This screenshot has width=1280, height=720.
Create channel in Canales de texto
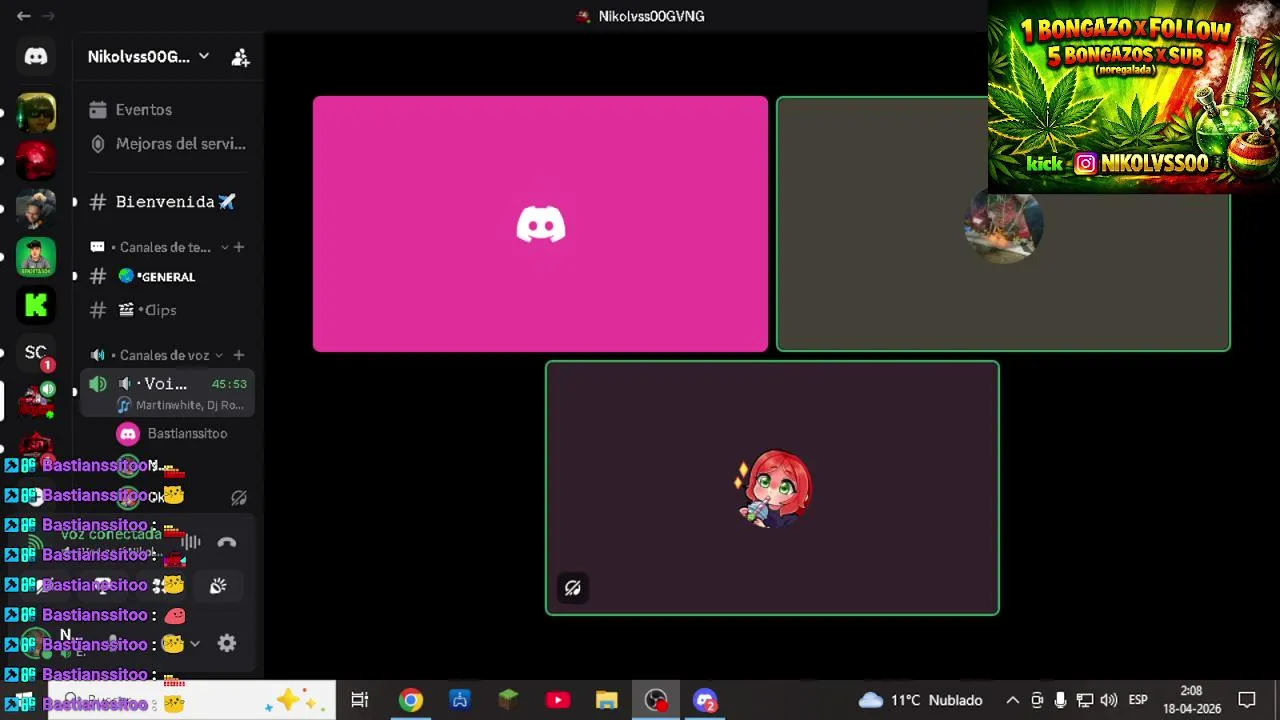238,247
